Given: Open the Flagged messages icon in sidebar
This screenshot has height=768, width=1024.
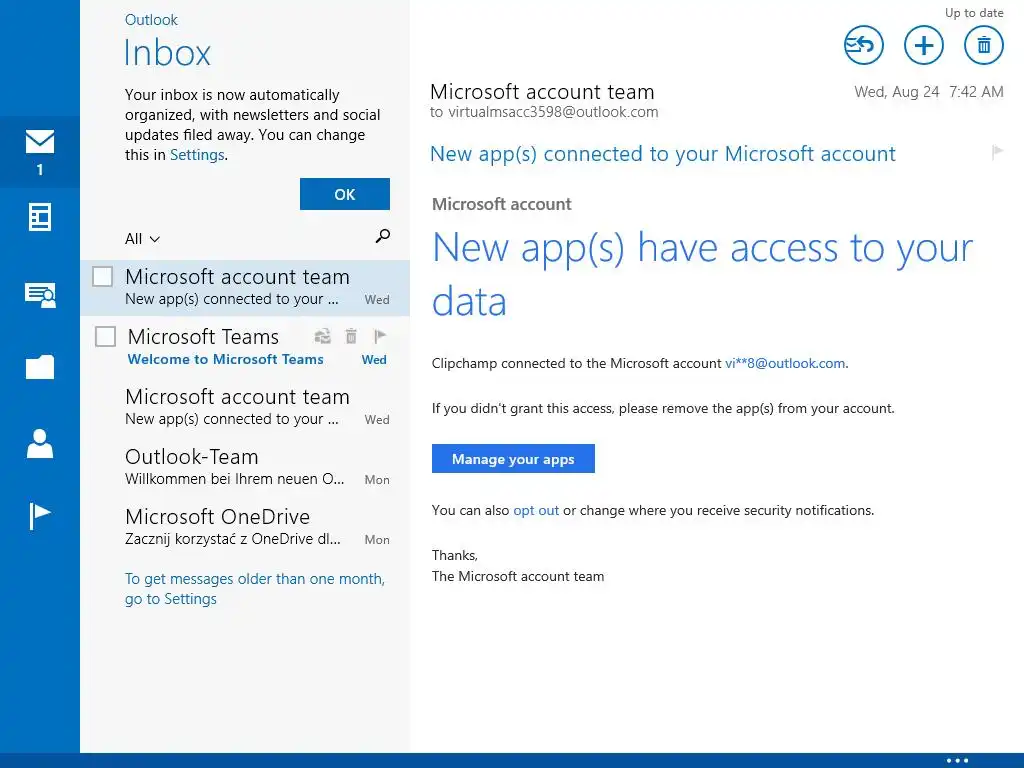Looking at the screenshot, I should (40, 516).
